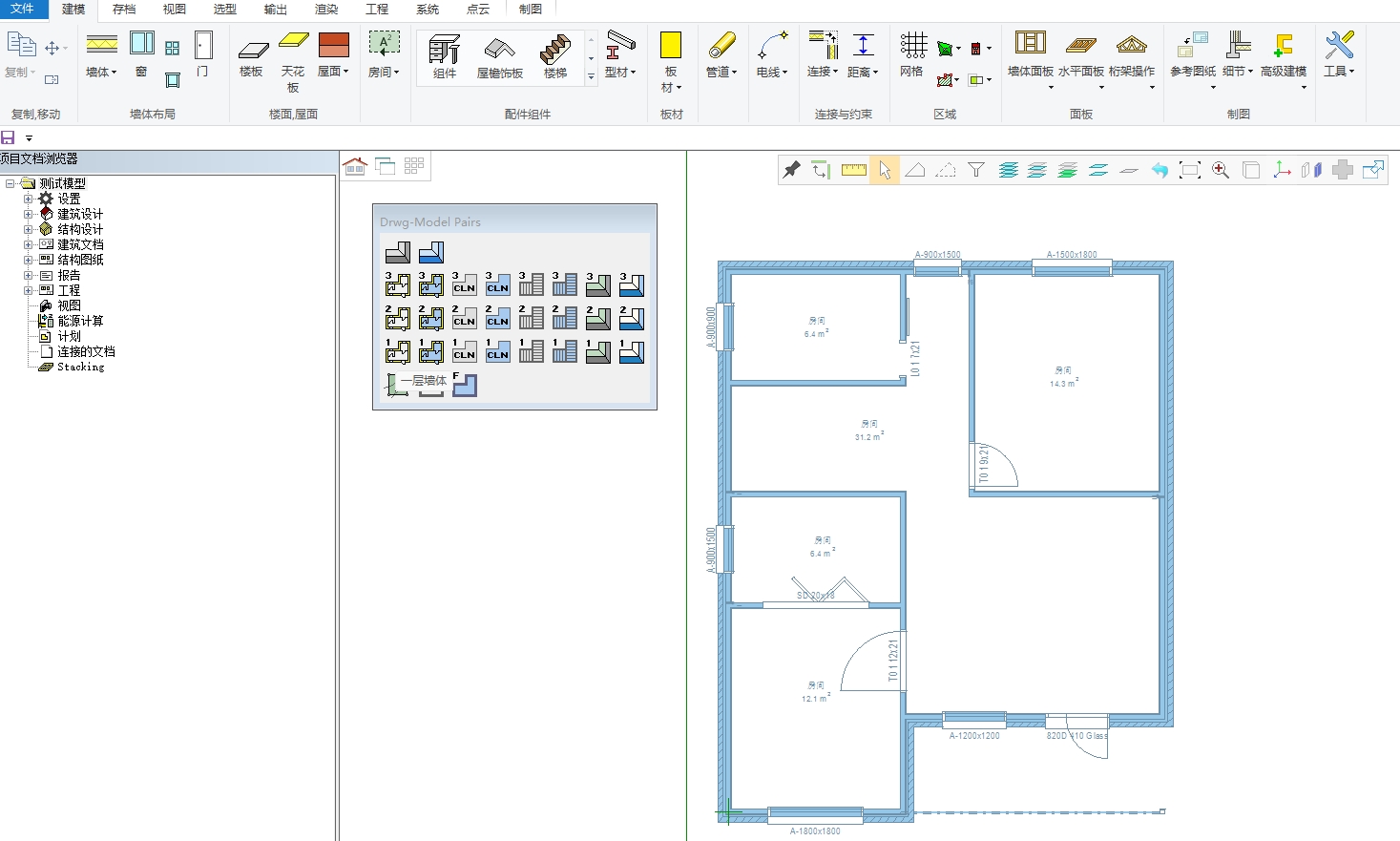Click the 细节 detail button
The image size is (1400, 841).
pos(1238,55)
